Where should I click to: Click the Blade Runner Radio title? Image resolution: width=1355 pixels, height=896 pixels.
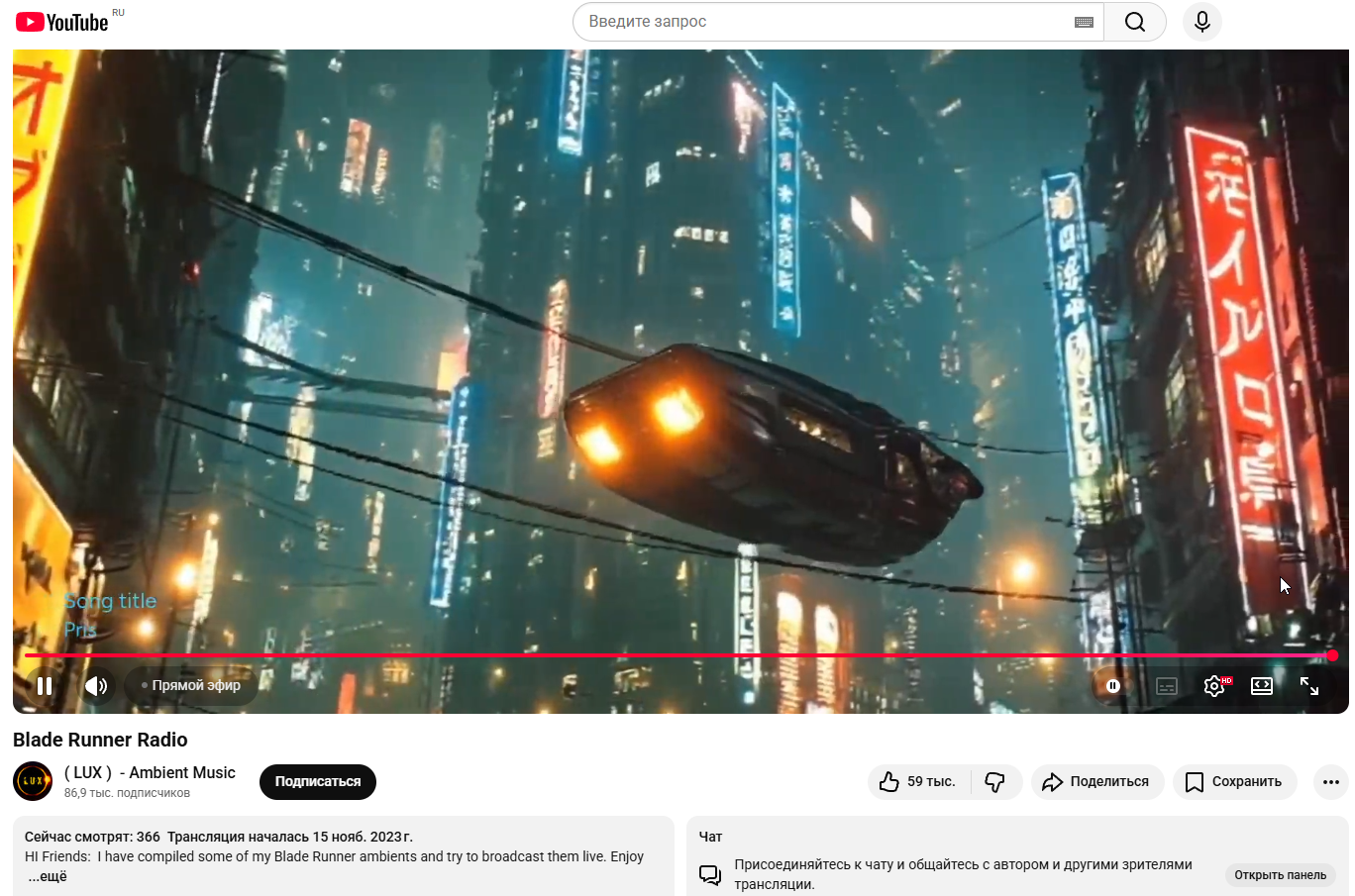(100, 740)
